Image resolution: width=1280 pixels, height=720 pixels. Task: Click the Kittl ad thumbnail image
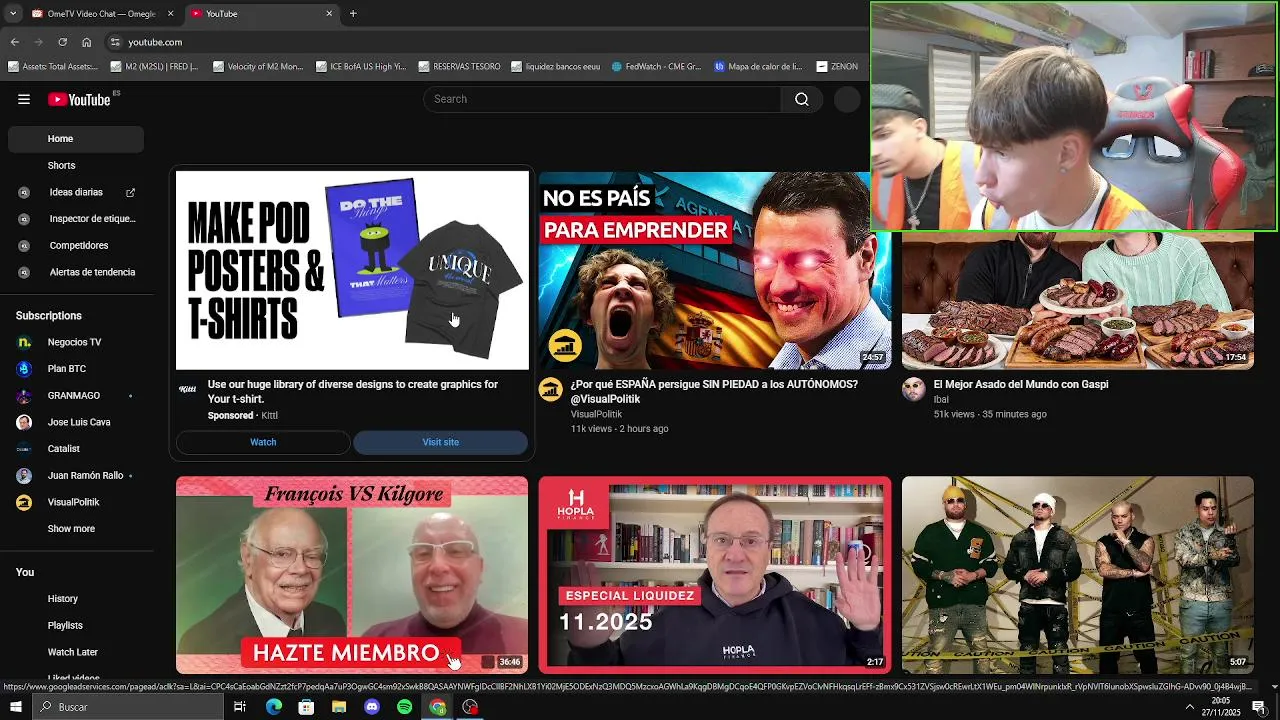[352, 270]
